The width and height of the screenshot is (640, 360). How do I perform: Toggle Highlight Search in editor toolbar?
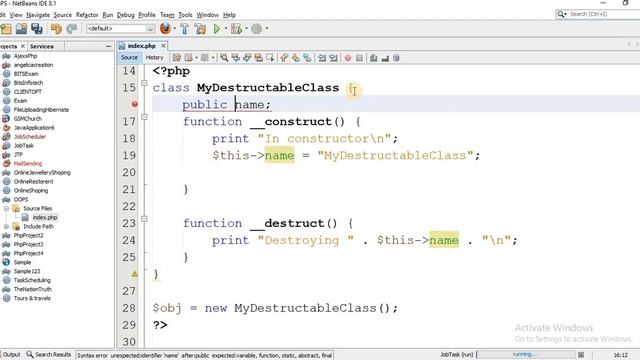[x=258, y=58]
